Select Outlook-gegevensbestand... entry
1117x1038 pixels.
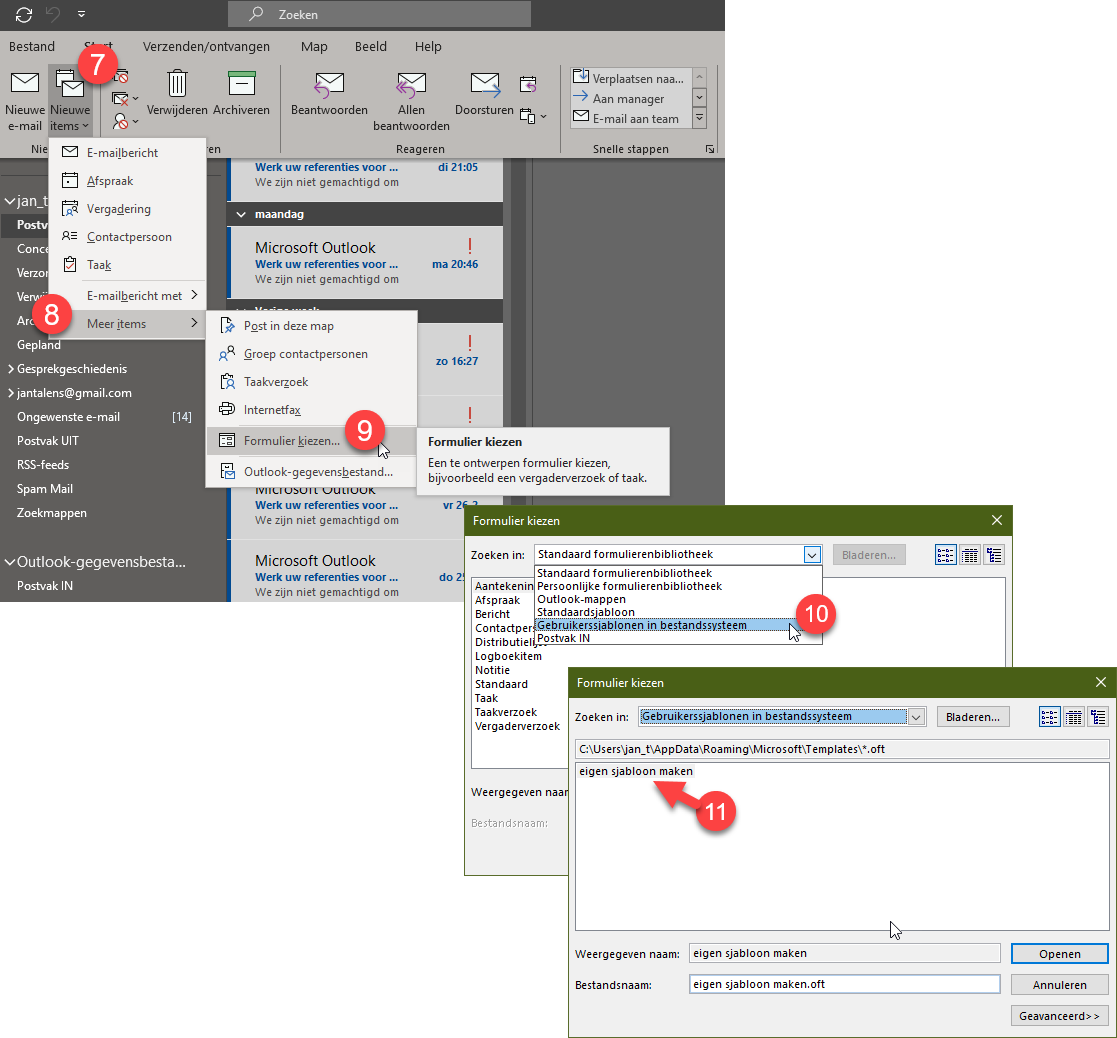click(311, 472)
